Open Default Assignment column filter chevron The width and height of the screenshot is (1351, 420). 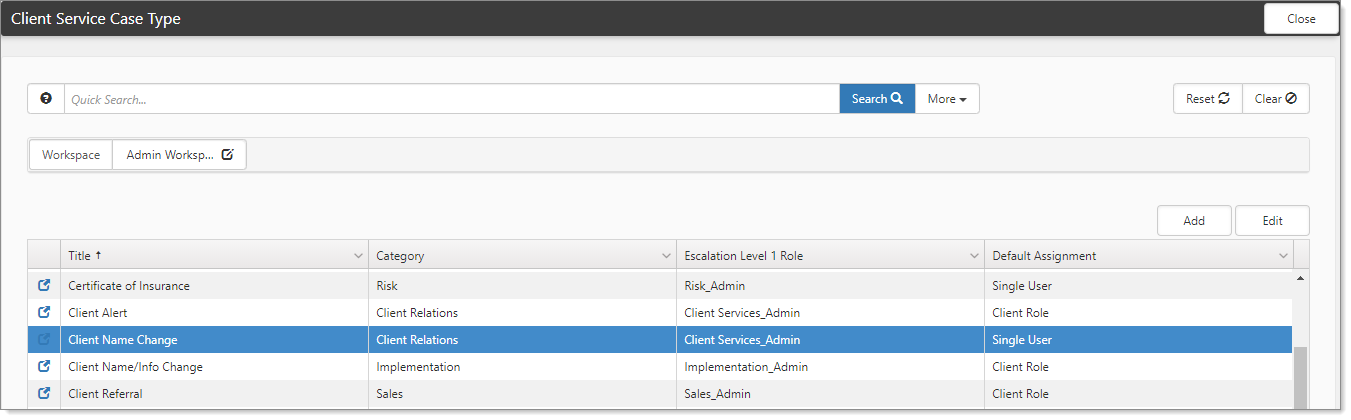coord(1284,256)
